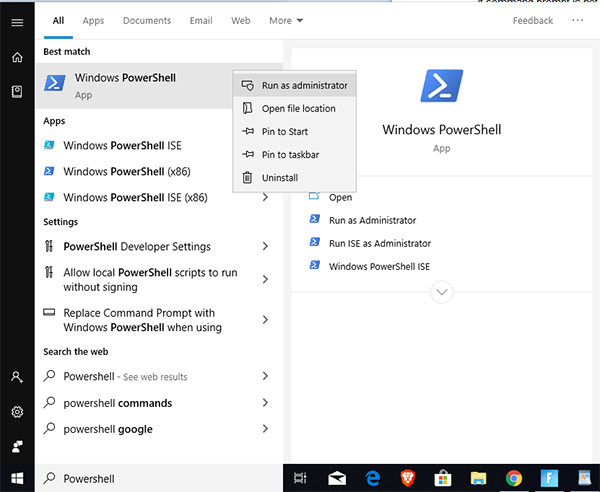Expand arrow for Replace Command Prompt setting
Image resolution: width=600 pixels, height=492 pixels.
point(265,319)
